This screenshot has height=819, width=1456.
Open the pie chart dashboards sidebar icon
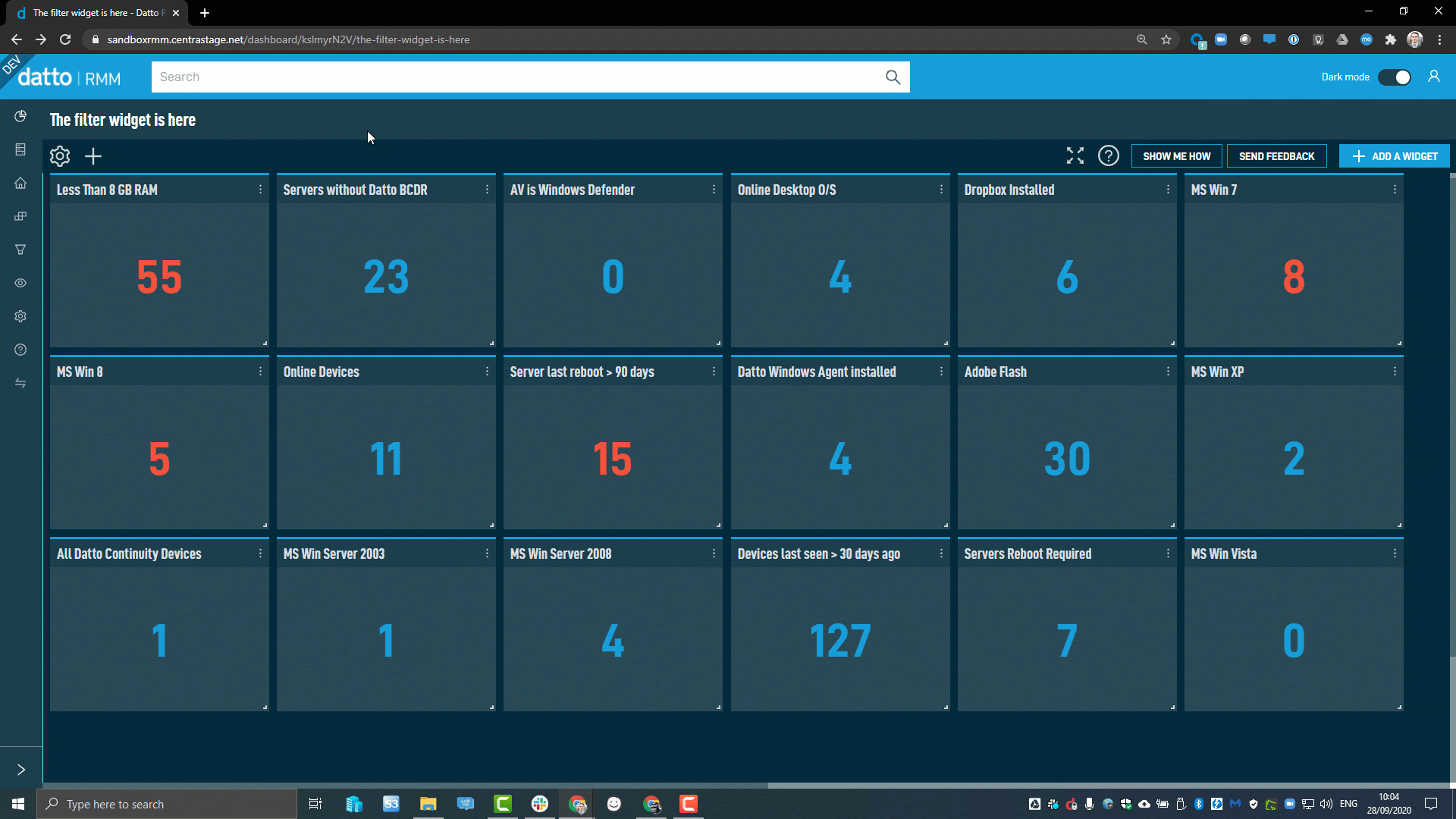pos(20,116)
